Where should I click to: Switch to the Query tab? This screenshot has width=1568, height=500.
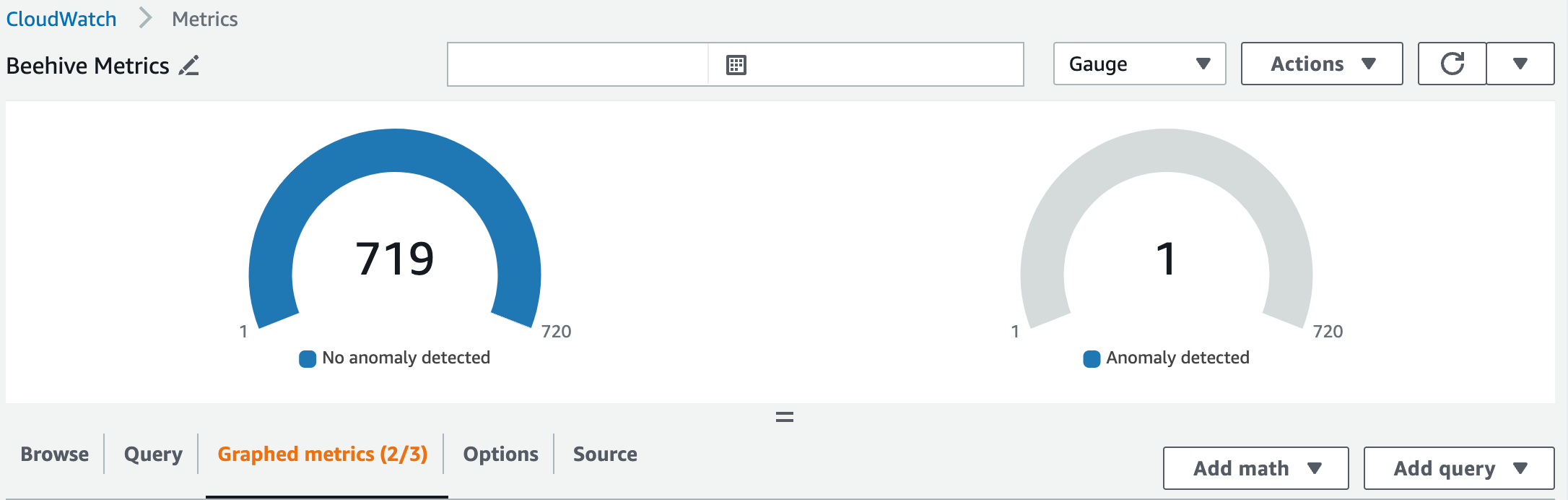(x=153, y=454)
